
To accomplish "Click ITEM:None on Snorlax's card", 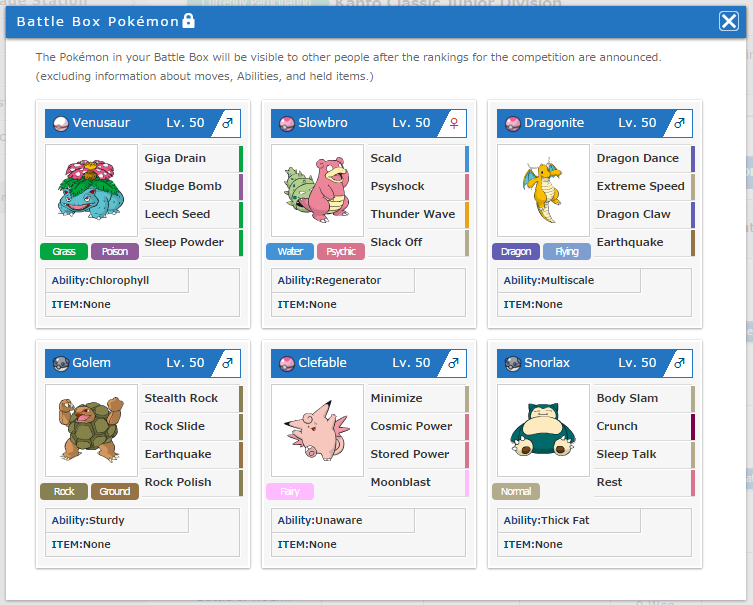I will click(533, 544).
